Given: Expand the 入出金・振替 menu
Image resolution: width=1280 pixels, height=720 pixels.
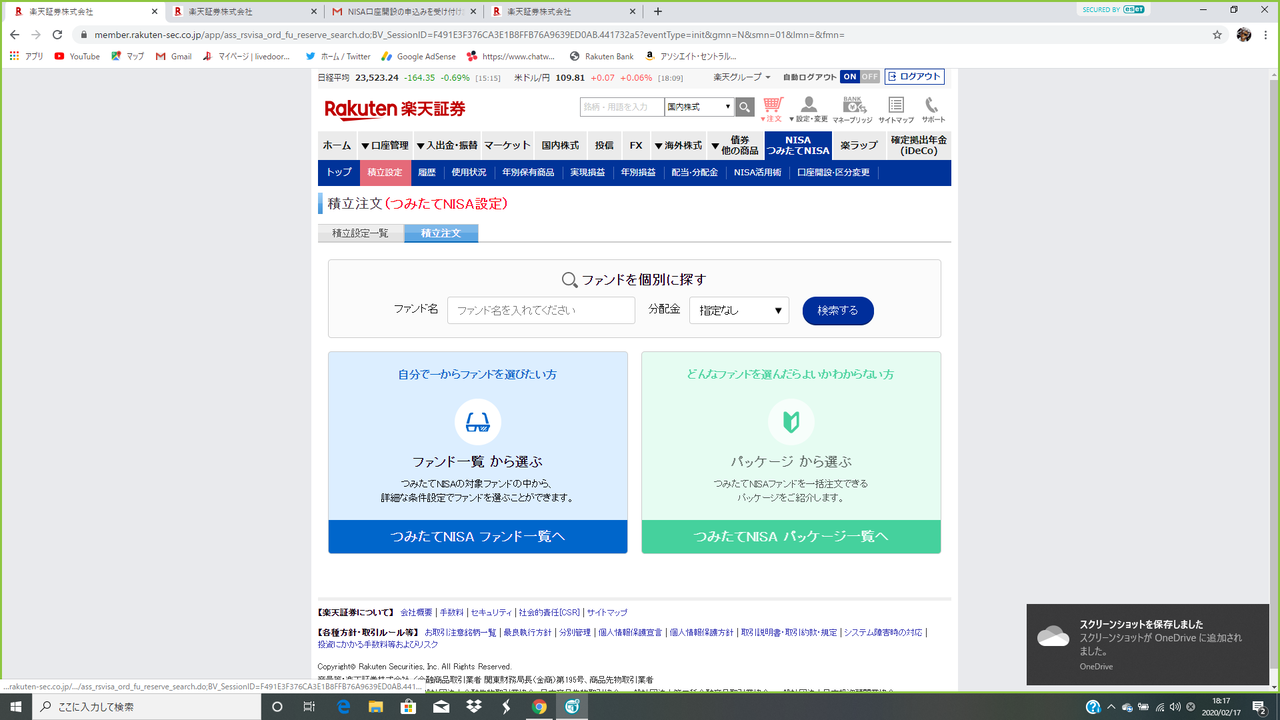Looking at the screenshot, I should click(x=447, y=145).
